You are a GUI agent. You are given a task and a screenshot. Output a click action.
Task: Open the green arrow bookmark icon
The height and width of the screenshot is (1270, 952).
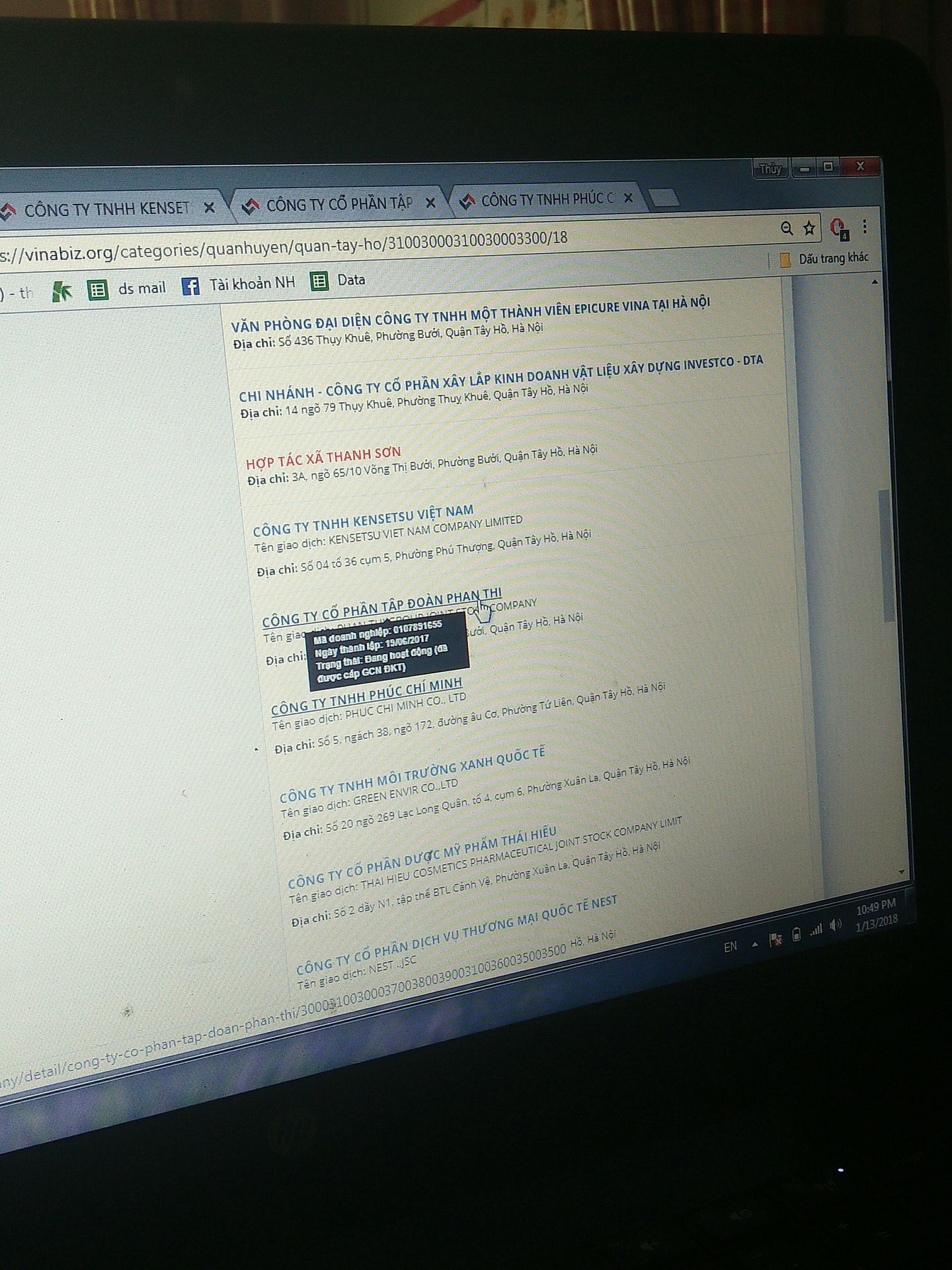coord(61,291)
